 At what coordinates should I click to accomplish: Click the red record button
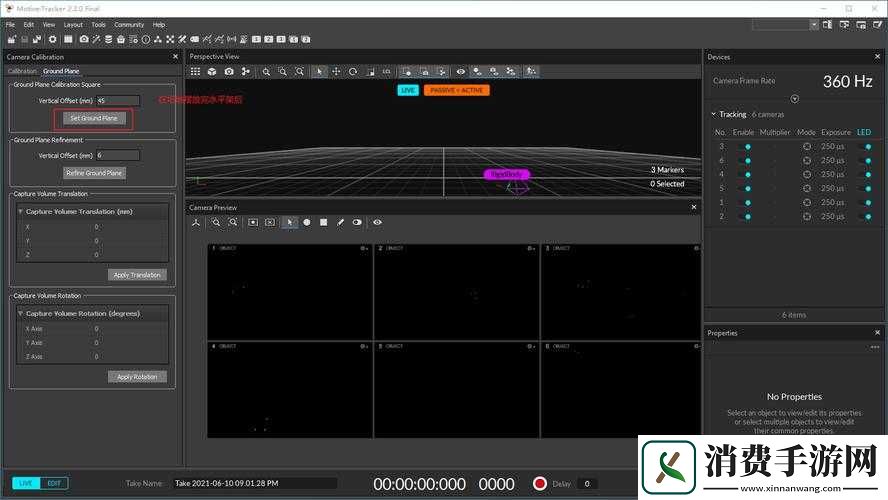[540, 484]
